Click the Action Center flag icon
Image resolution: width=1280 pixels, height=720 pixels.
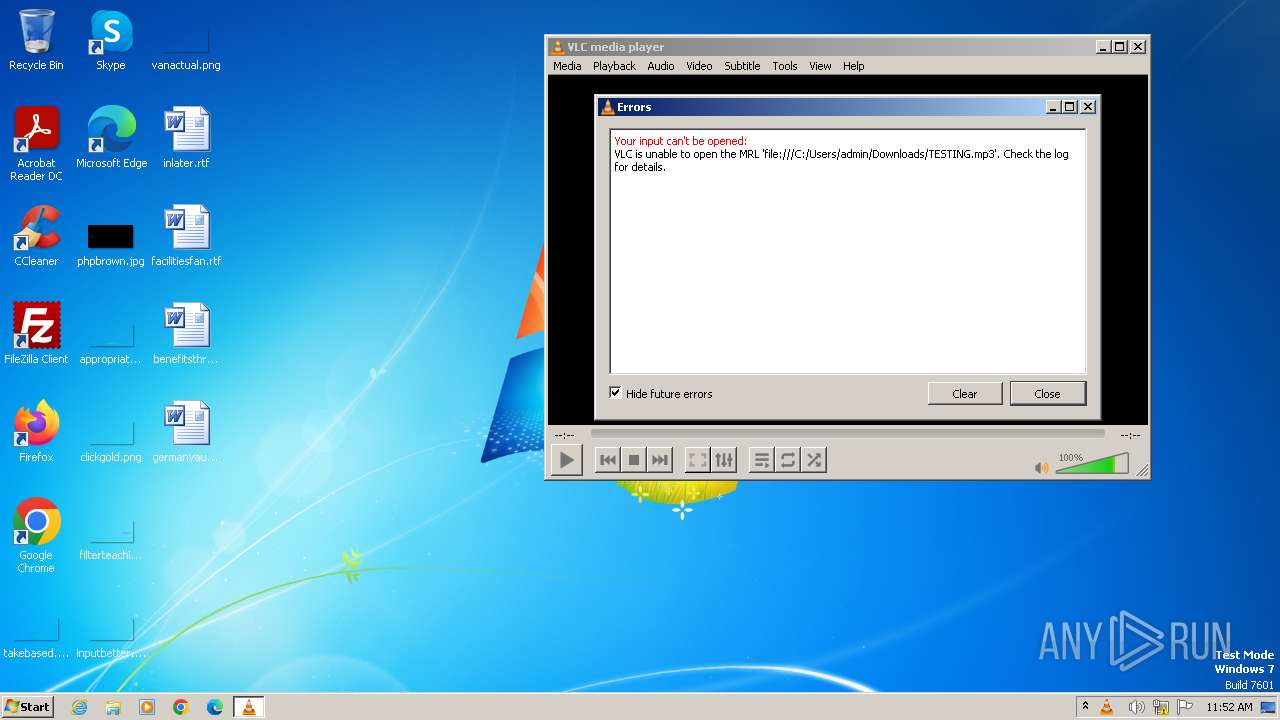point(1184,707)
